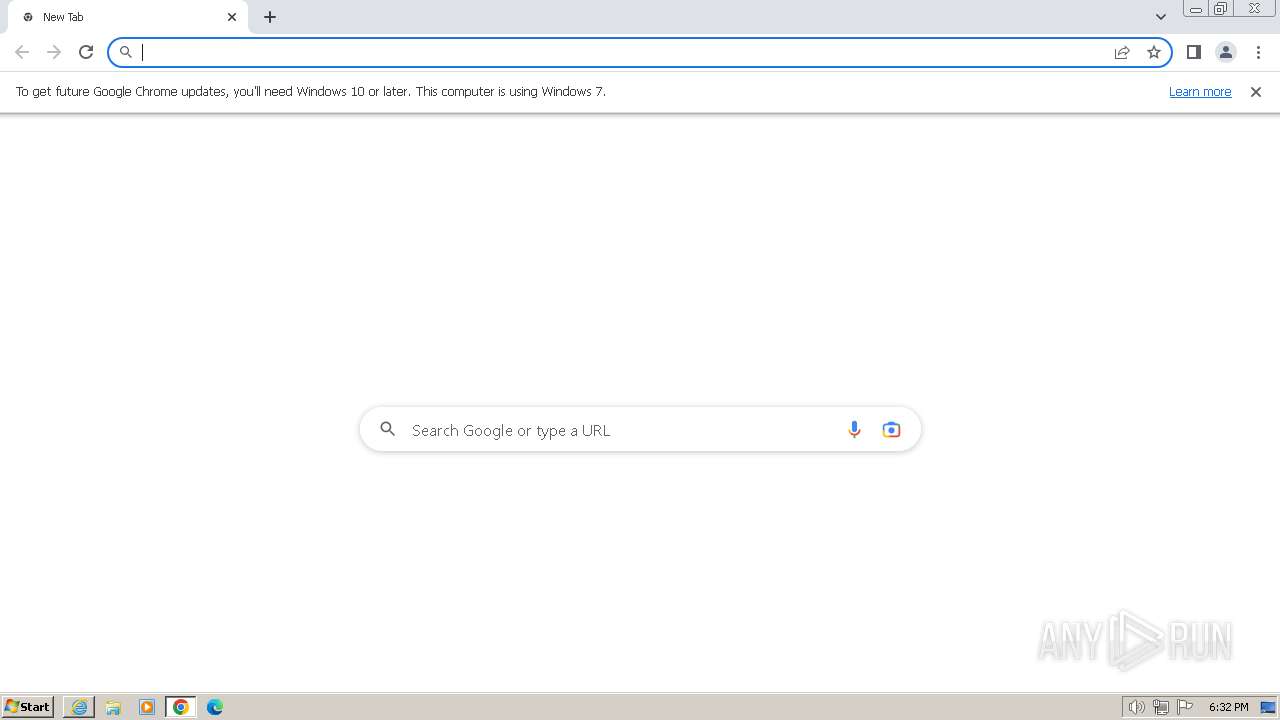Restore down the Chrome window
The image size is (1280, 720).
(1221, 9)
